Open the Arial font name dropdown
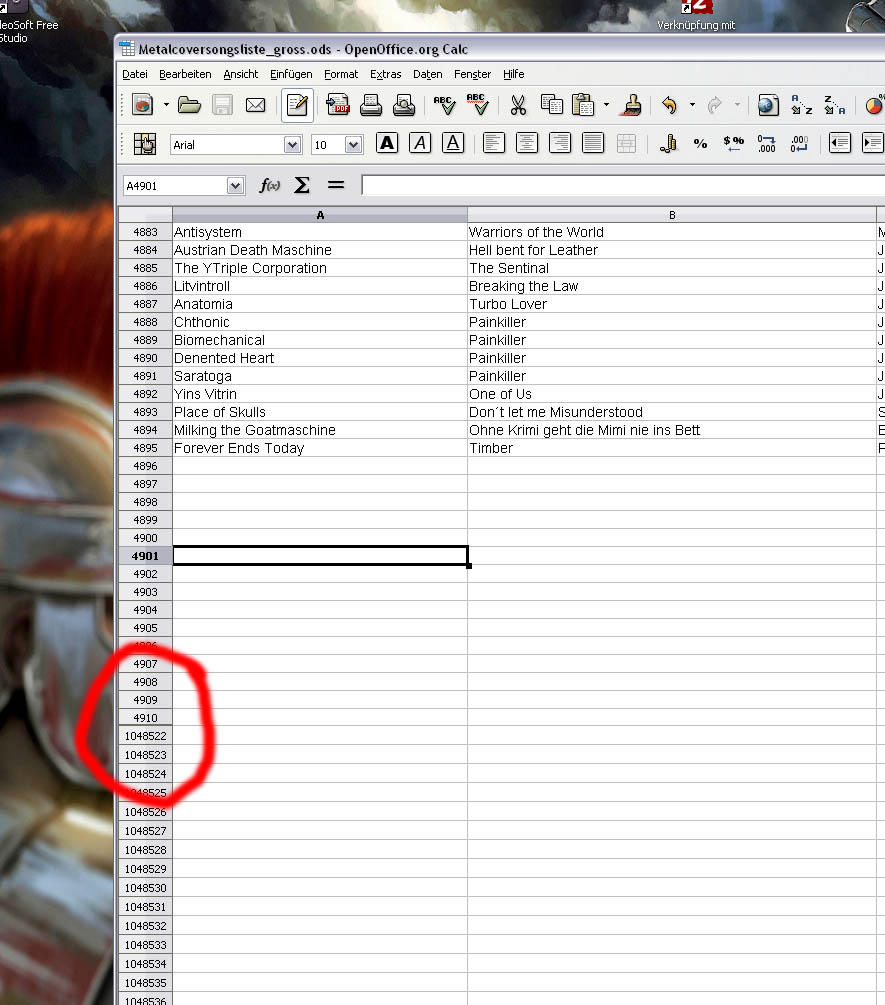The height and width of the screenshot is (1005, 885). pyautogui.click(x=292, y=145)
